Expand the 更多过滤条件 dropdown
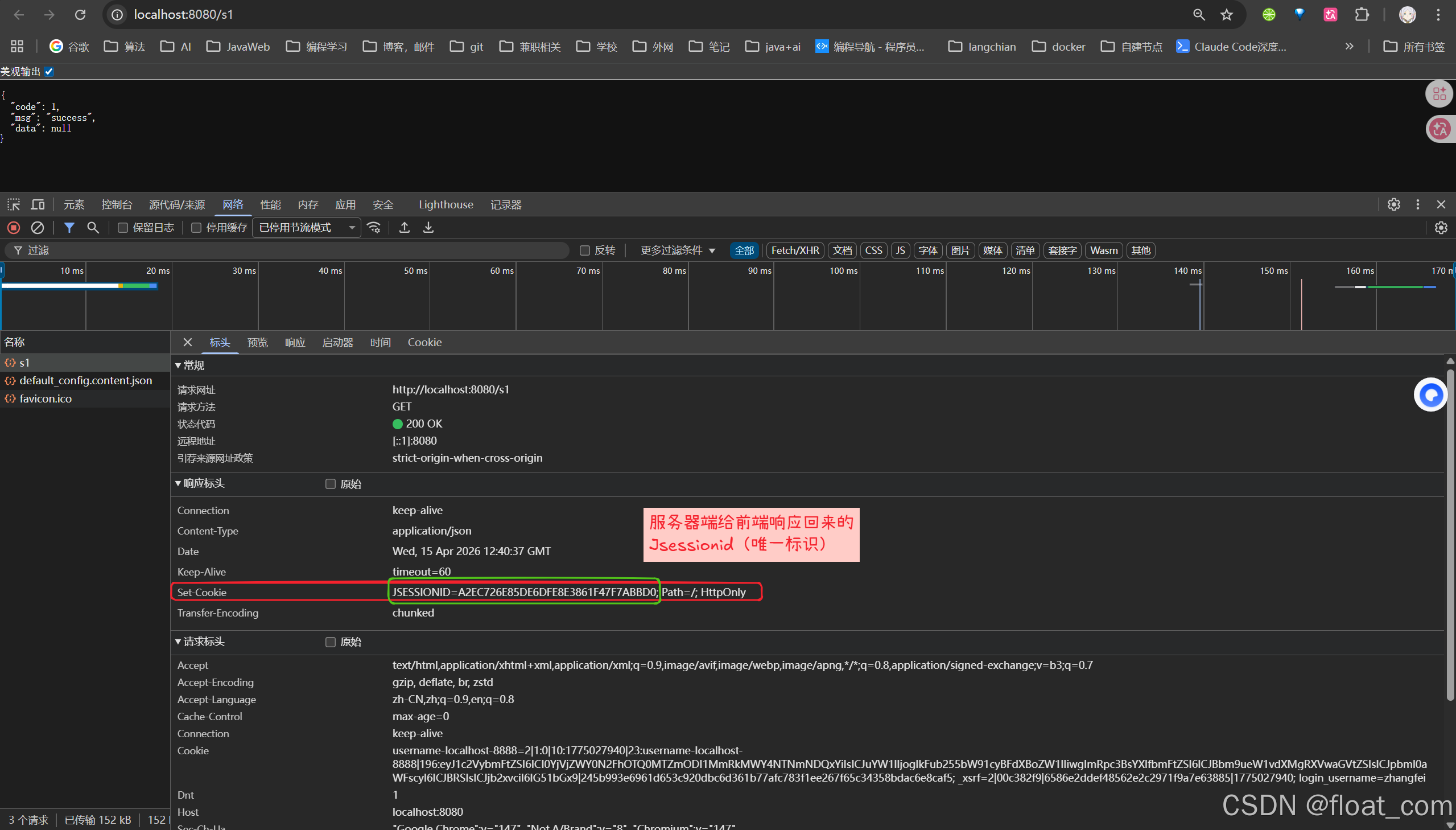The width and height of the screenshot is (1456, 830). click(x=677, y=250)
